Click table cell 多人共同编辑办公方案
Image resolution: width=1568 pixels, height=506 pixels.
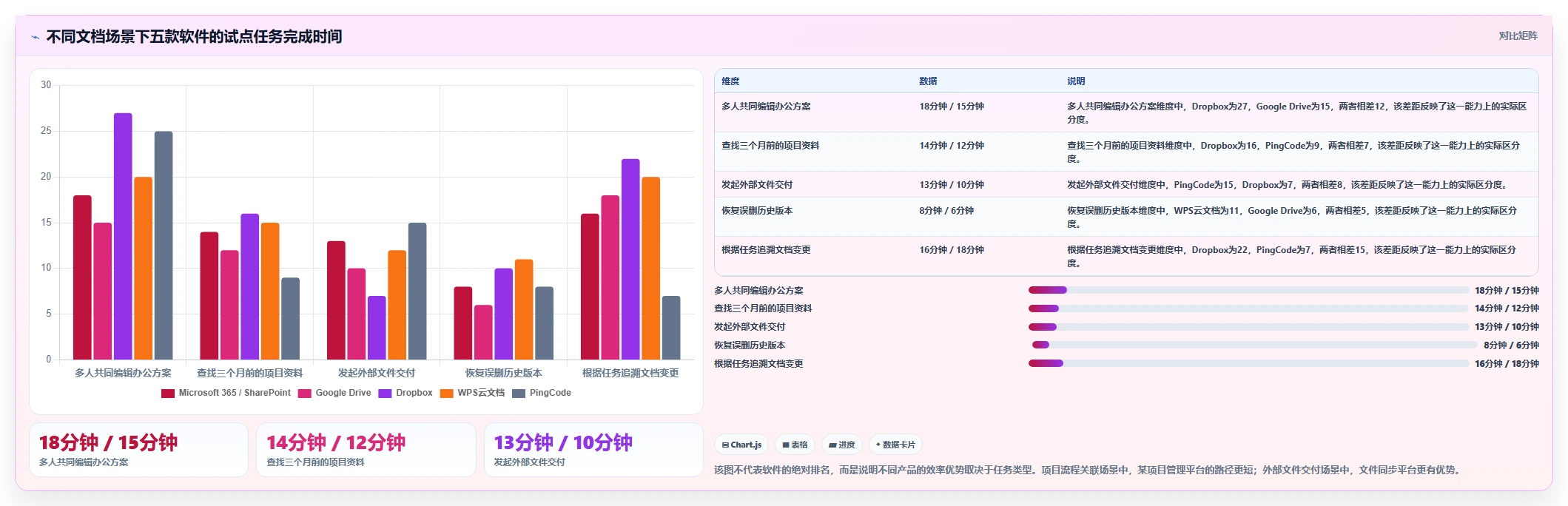(766, 107)
